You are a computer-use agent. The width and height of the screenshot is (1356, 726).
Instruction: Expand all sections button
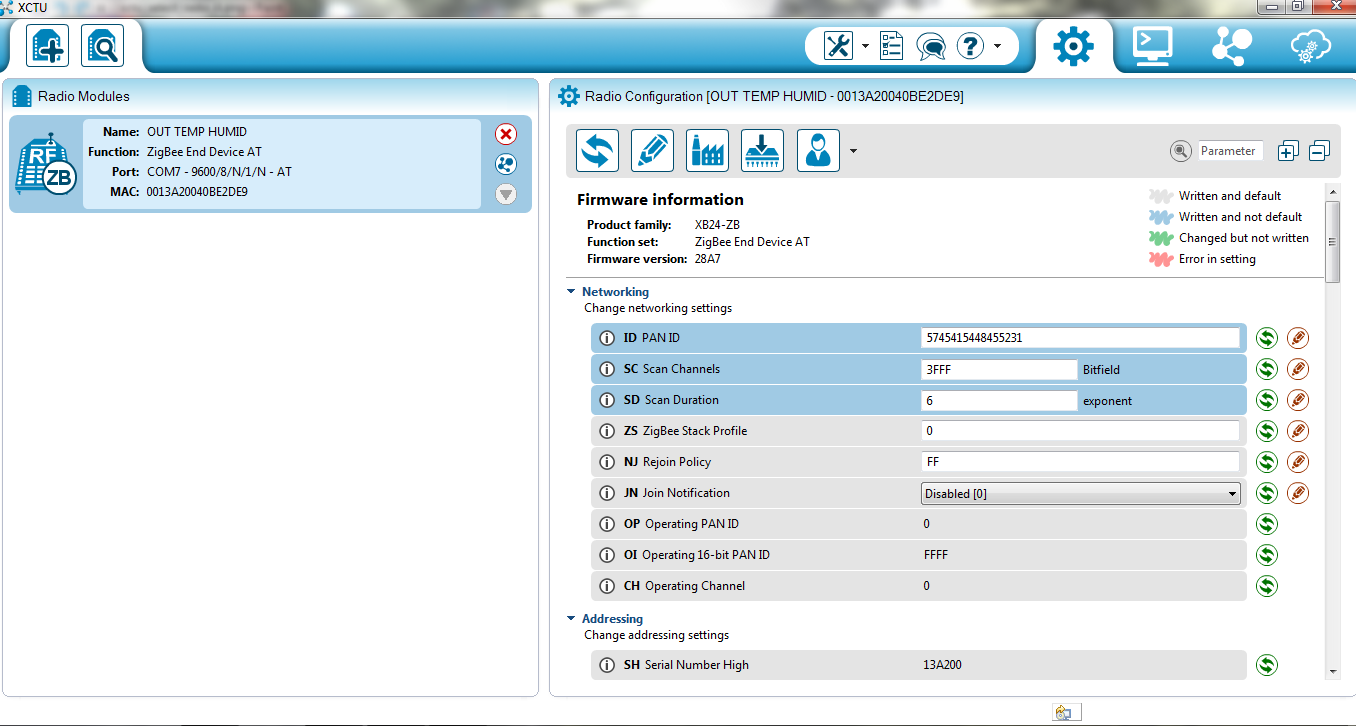point(1288,151)
